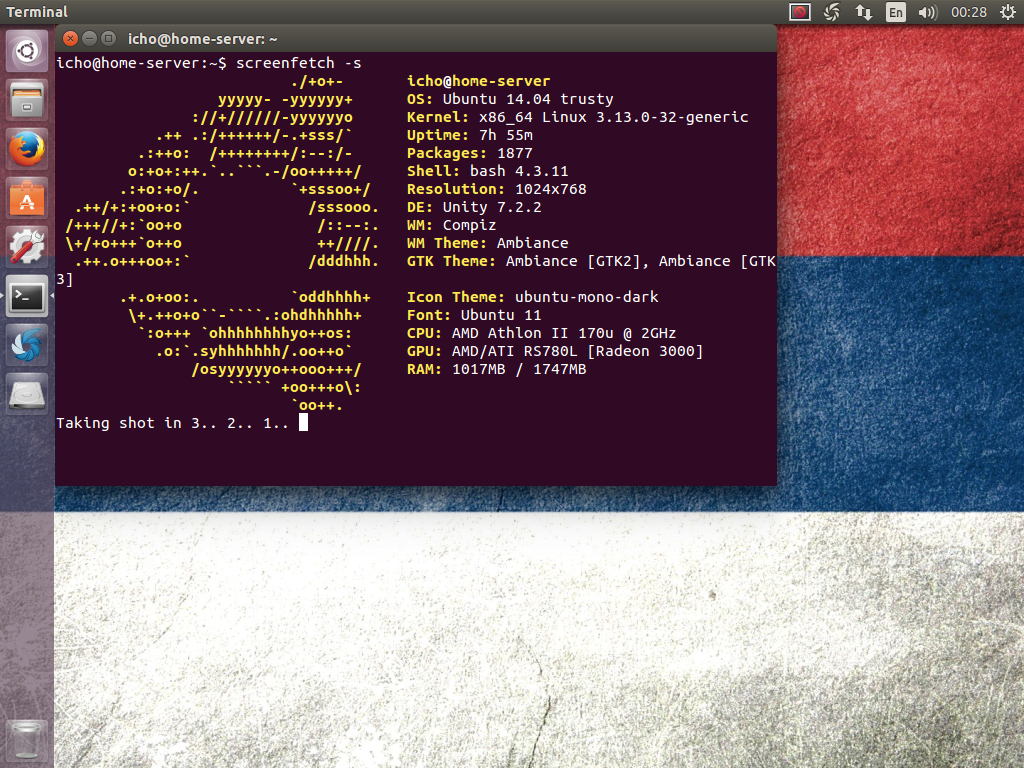Click the Taking shot in 3.. 2.. 1.. line
The image size is (1024, 768).
tap(172, 423)
